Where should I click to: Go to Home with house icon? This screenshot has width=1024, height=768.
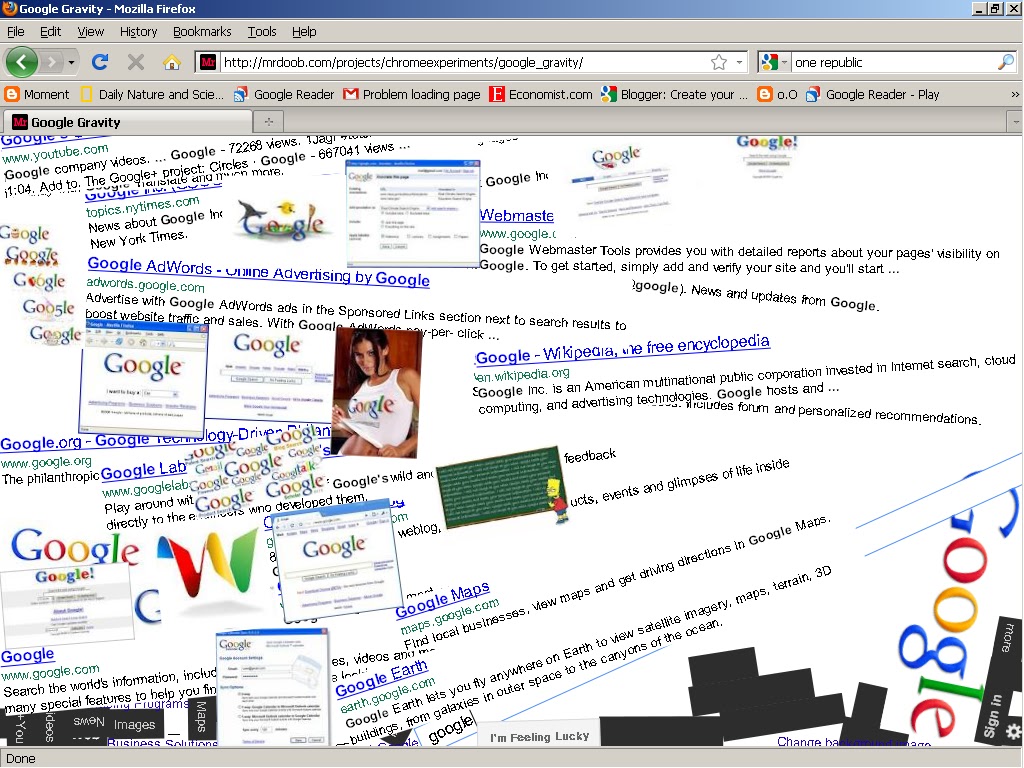[172, 62]
